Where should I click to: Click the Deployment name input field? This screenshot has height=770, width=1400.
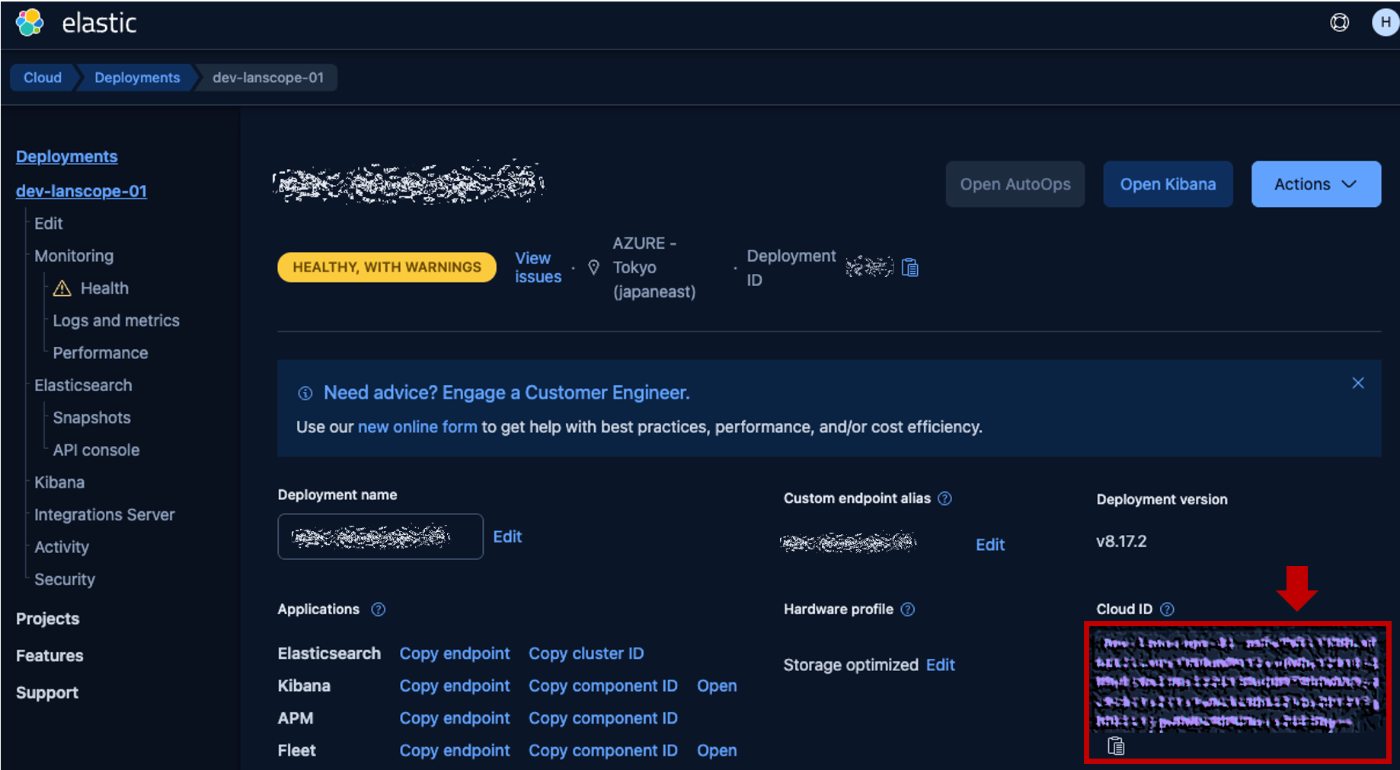tap(380, 537)
